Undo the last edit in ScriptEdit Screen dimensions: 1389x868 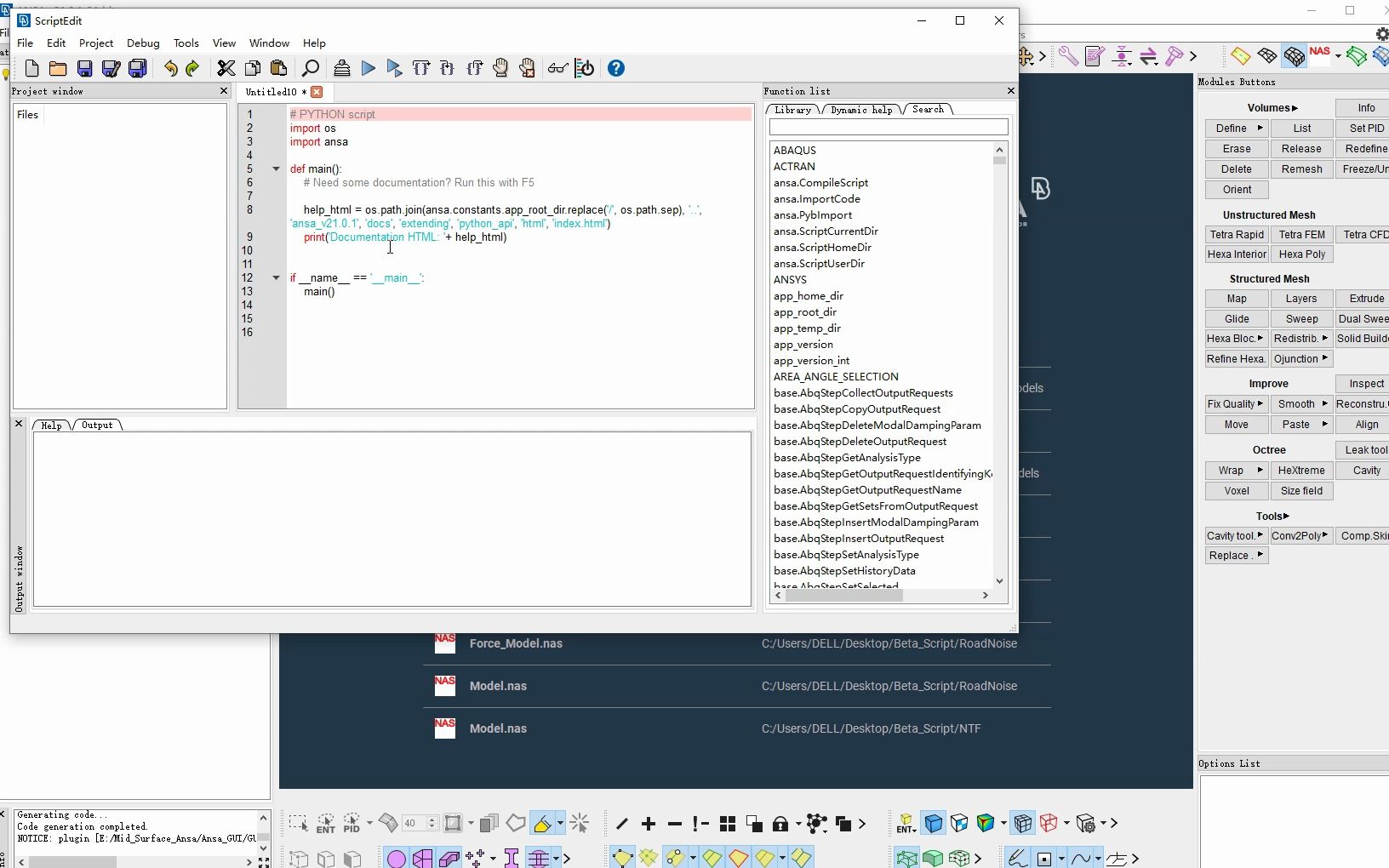pyautogui.click(x=170, y=68)
